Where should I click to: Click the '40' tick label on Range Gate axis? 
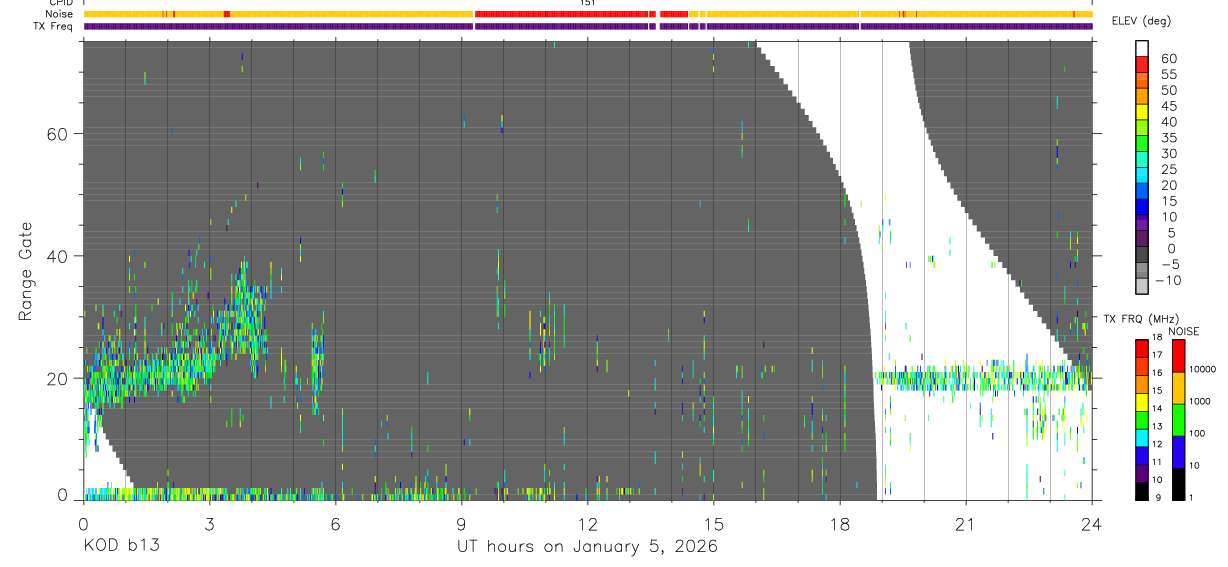tap(58, 256)
